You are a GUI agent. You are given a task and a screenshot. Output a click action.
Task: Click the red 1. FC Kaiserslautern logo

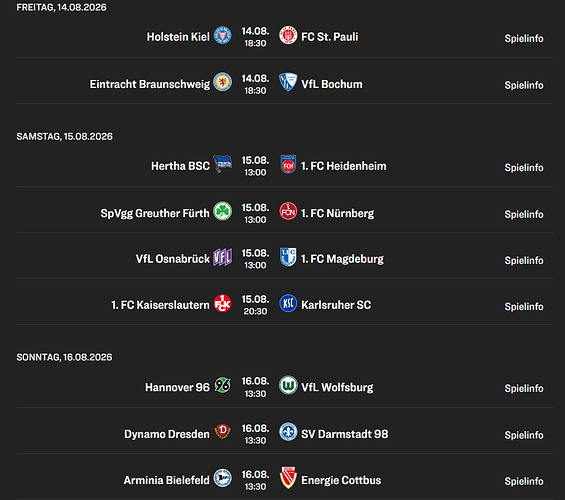tap(222, 303)
